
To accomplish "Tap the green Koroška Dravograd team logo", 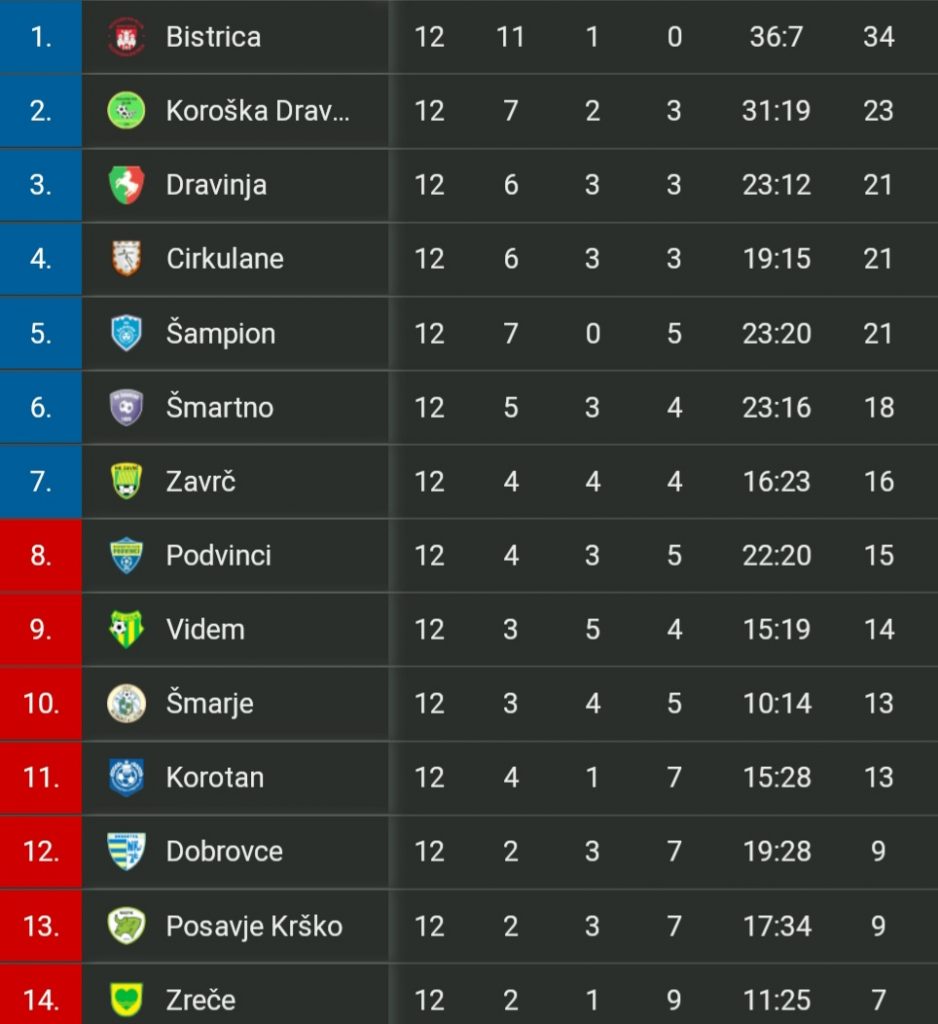I will click(x=125, y=111).
